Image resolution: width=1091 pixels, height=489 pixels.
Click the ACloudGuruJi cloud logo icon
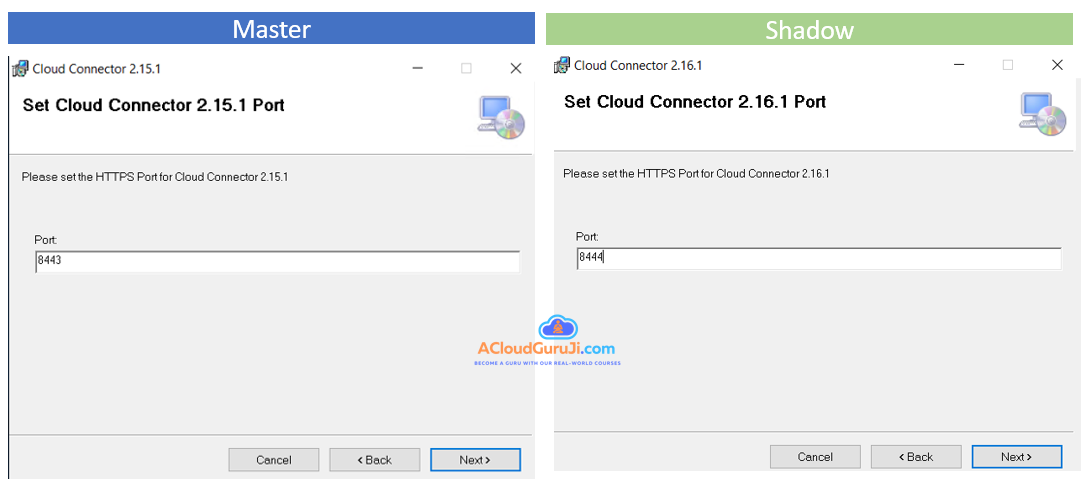point(558,328)
